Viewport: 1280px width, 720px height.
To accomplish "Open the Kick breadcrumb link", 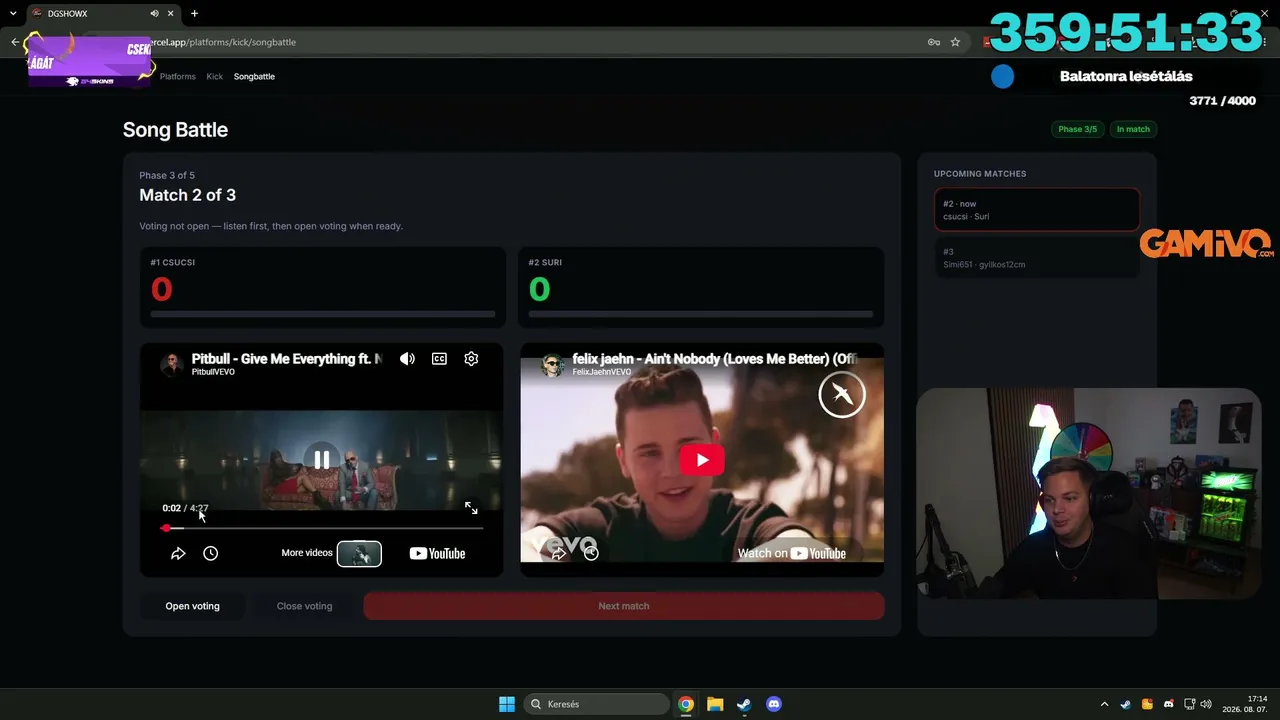I will point(215,76).
